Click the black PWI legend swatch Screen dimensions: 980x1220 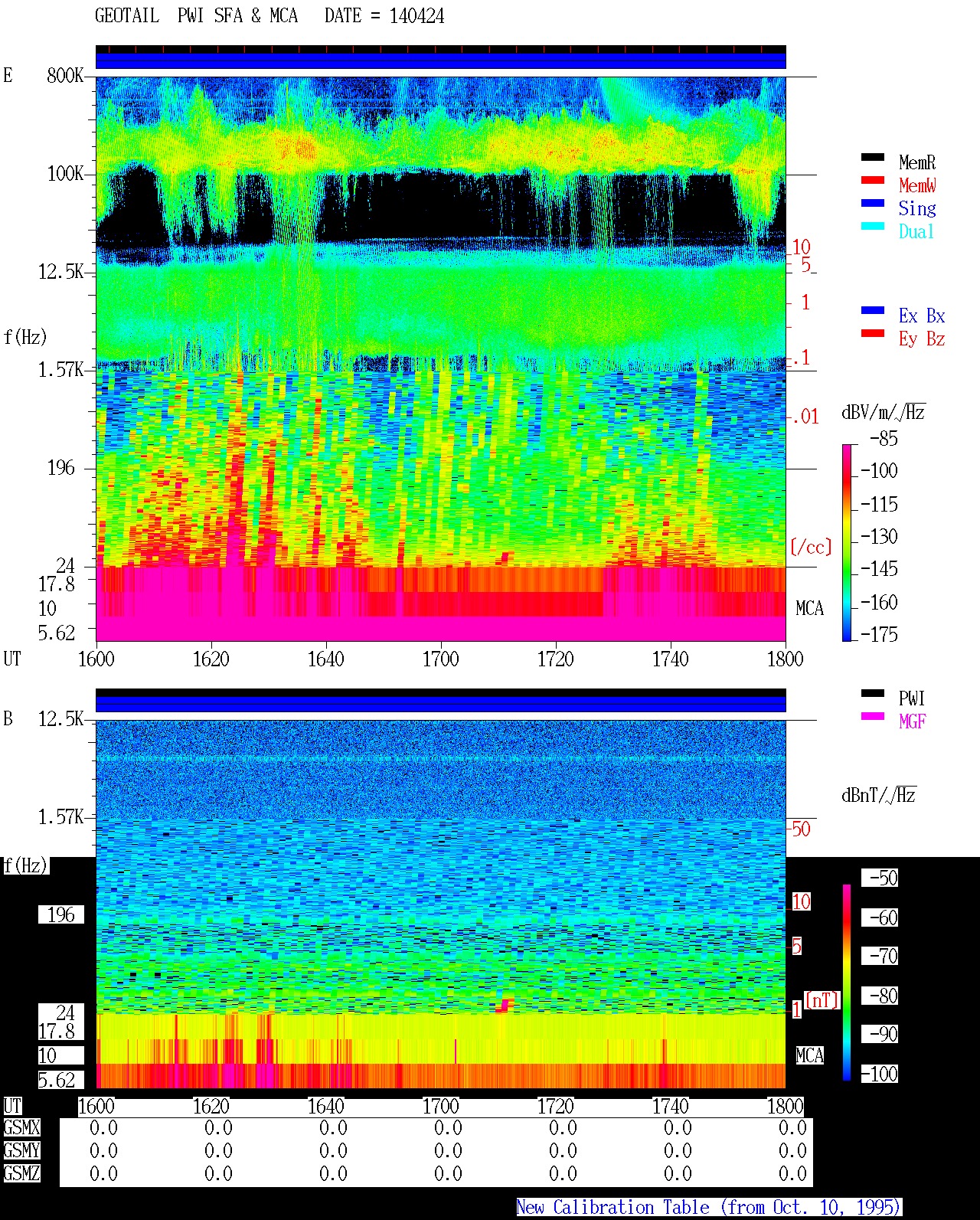click(x=873, y=694)
